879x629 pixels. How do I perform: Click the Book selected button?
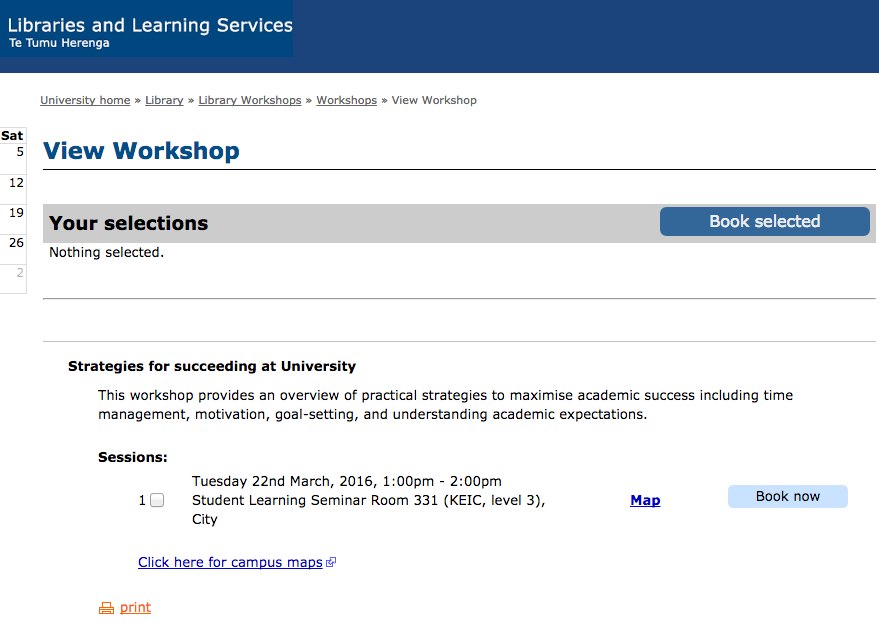coord(765,221)
